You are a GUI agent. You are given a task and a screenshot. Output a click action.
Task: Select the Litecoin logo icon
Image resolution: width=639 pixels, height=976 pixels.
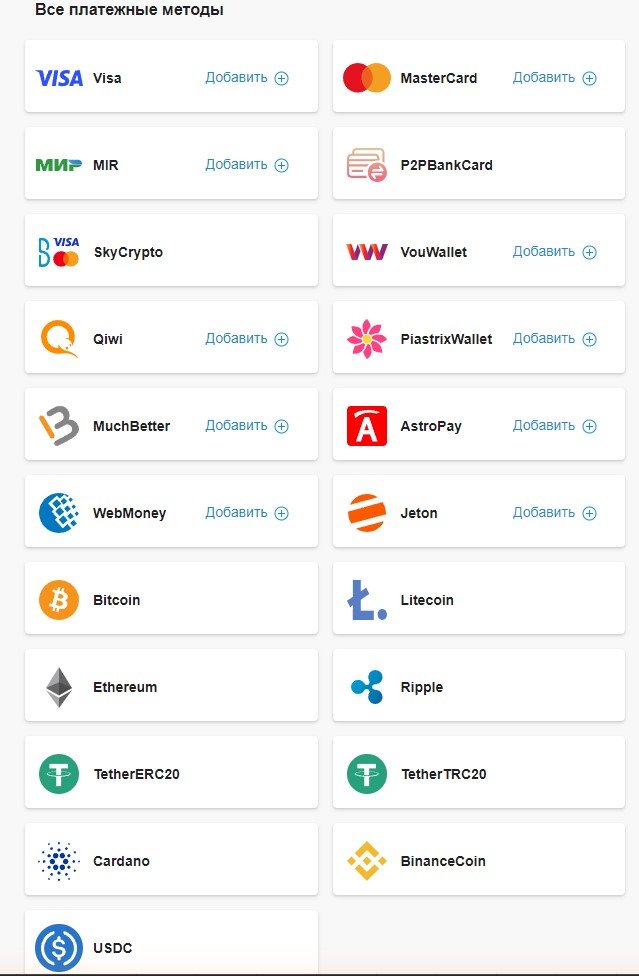366,600
